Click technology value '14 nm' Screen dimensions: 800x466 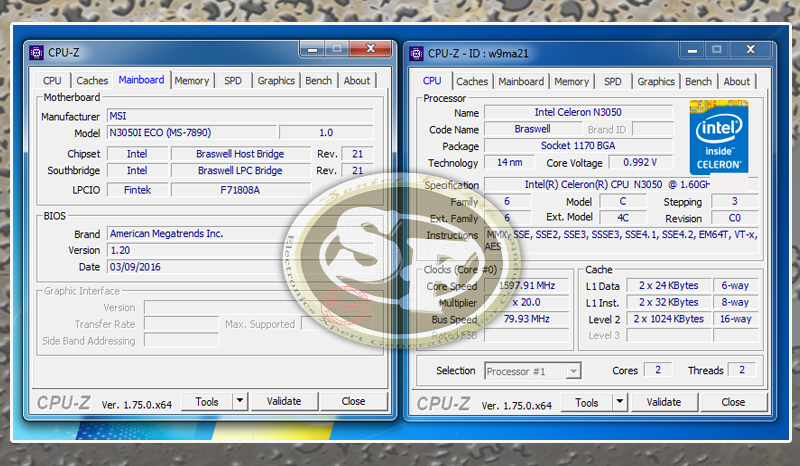click(510, 162)
